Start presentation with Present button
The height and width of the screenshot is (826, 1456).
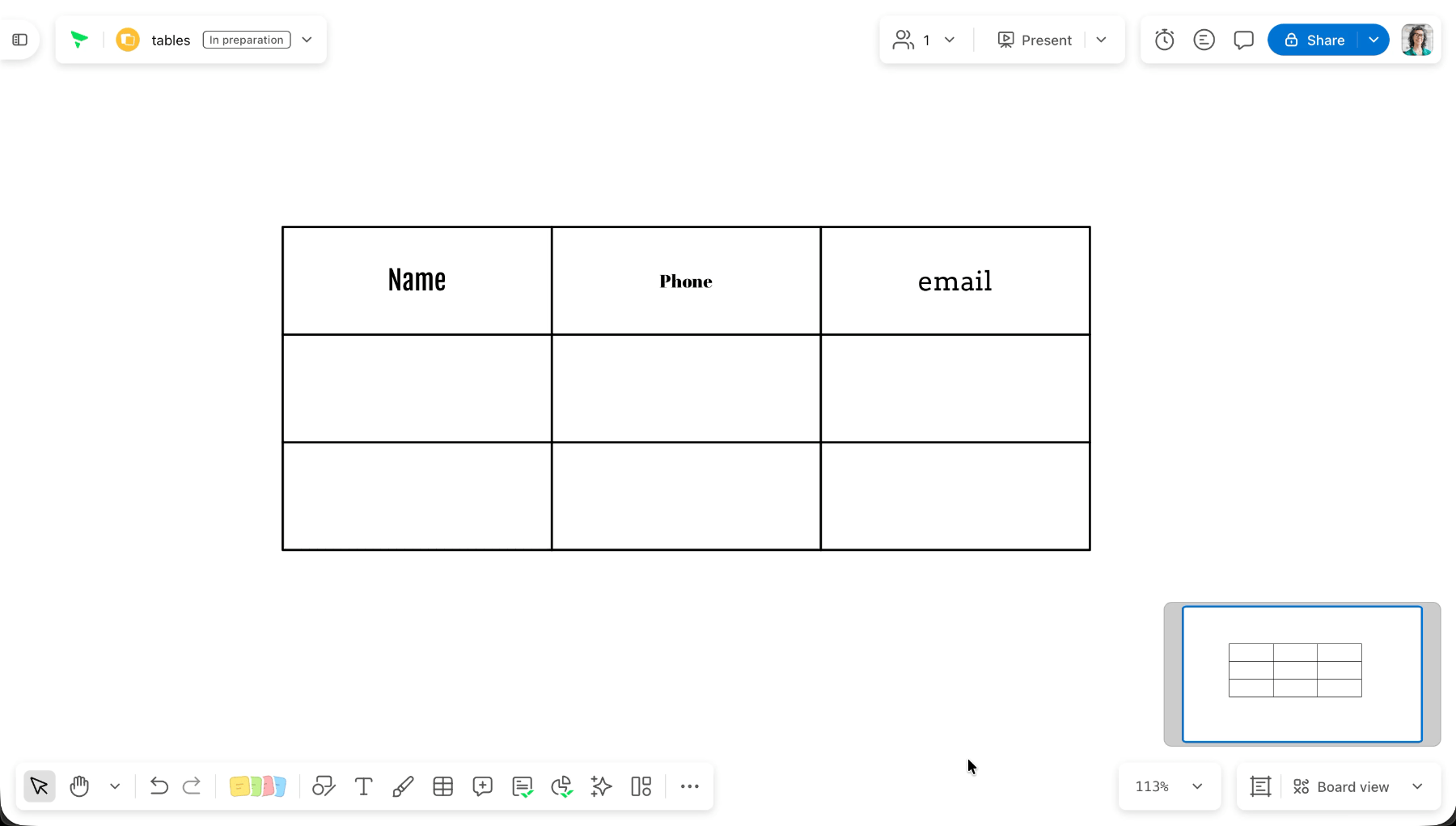[1035, 40]
